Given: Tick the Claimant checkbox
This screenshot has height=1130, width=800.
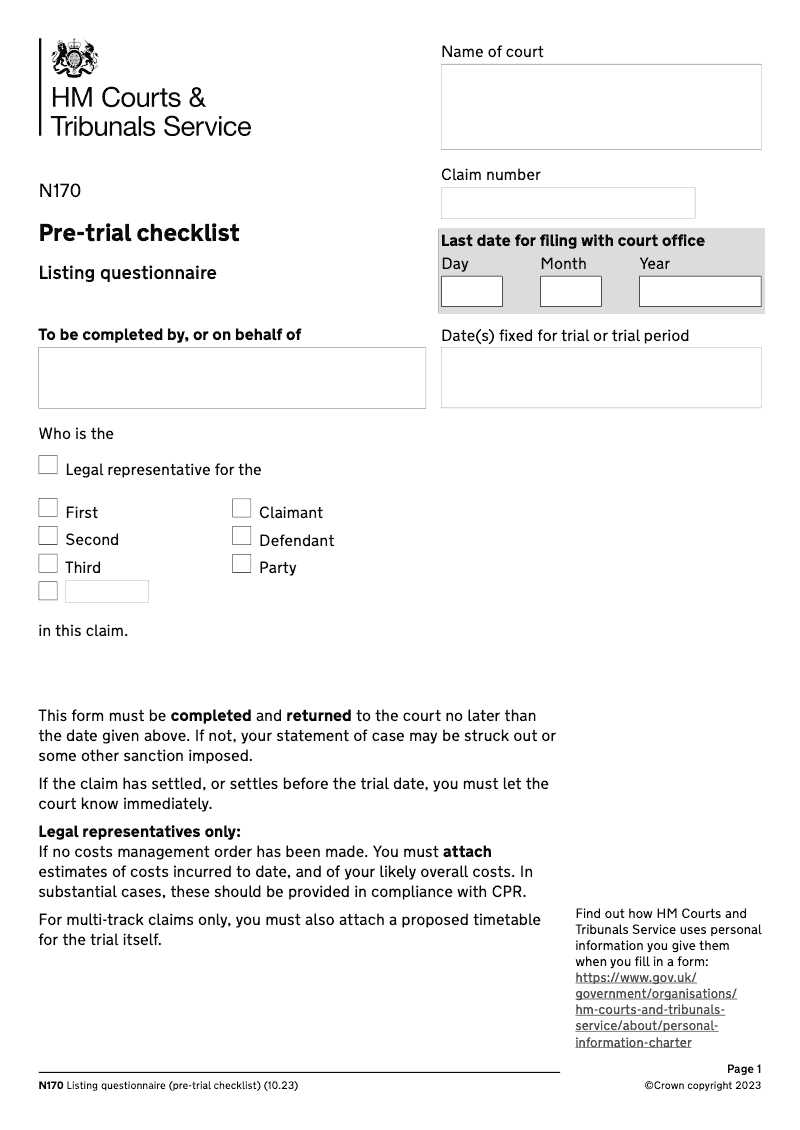Looking at the screenshot, I should pos(241,508).
